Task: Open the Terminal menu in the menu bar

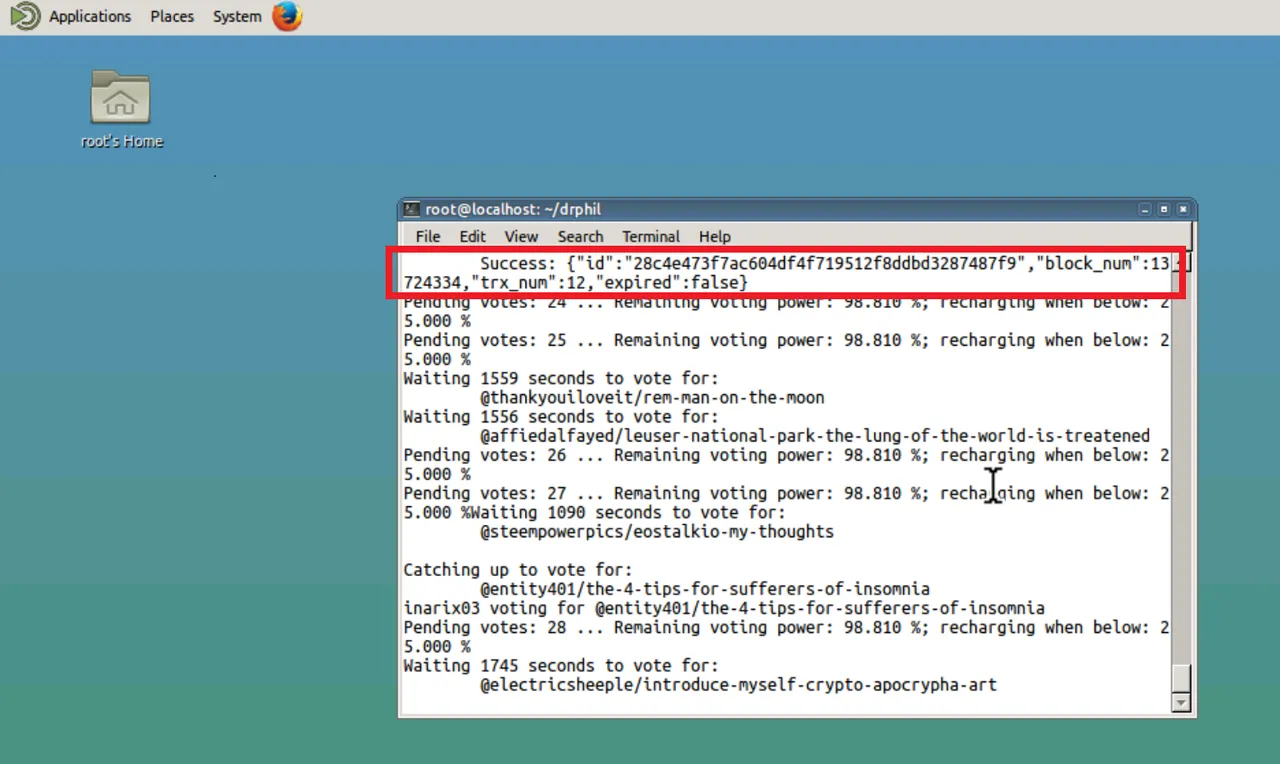Action: [x=651, y=237]
